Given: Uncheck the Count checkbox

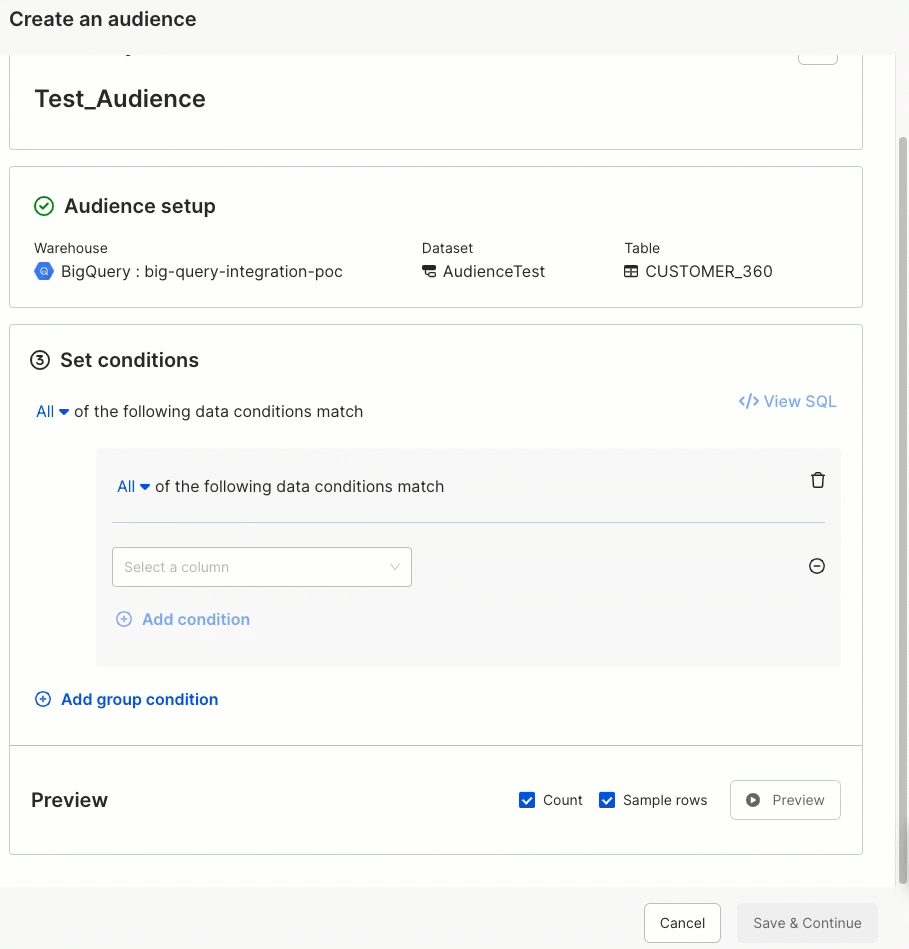Looking at the screenshot, I should 527,800.
